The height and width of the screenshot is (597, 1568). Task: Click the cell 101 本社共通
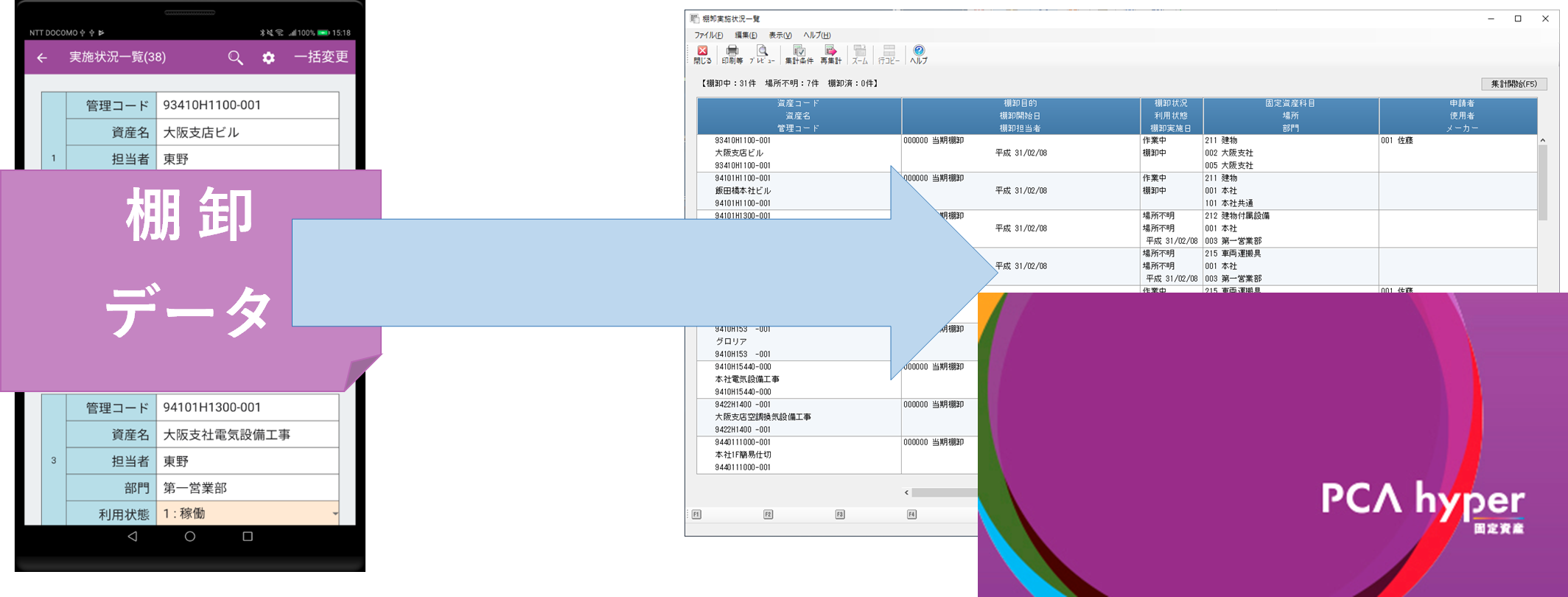[1229, 203]
